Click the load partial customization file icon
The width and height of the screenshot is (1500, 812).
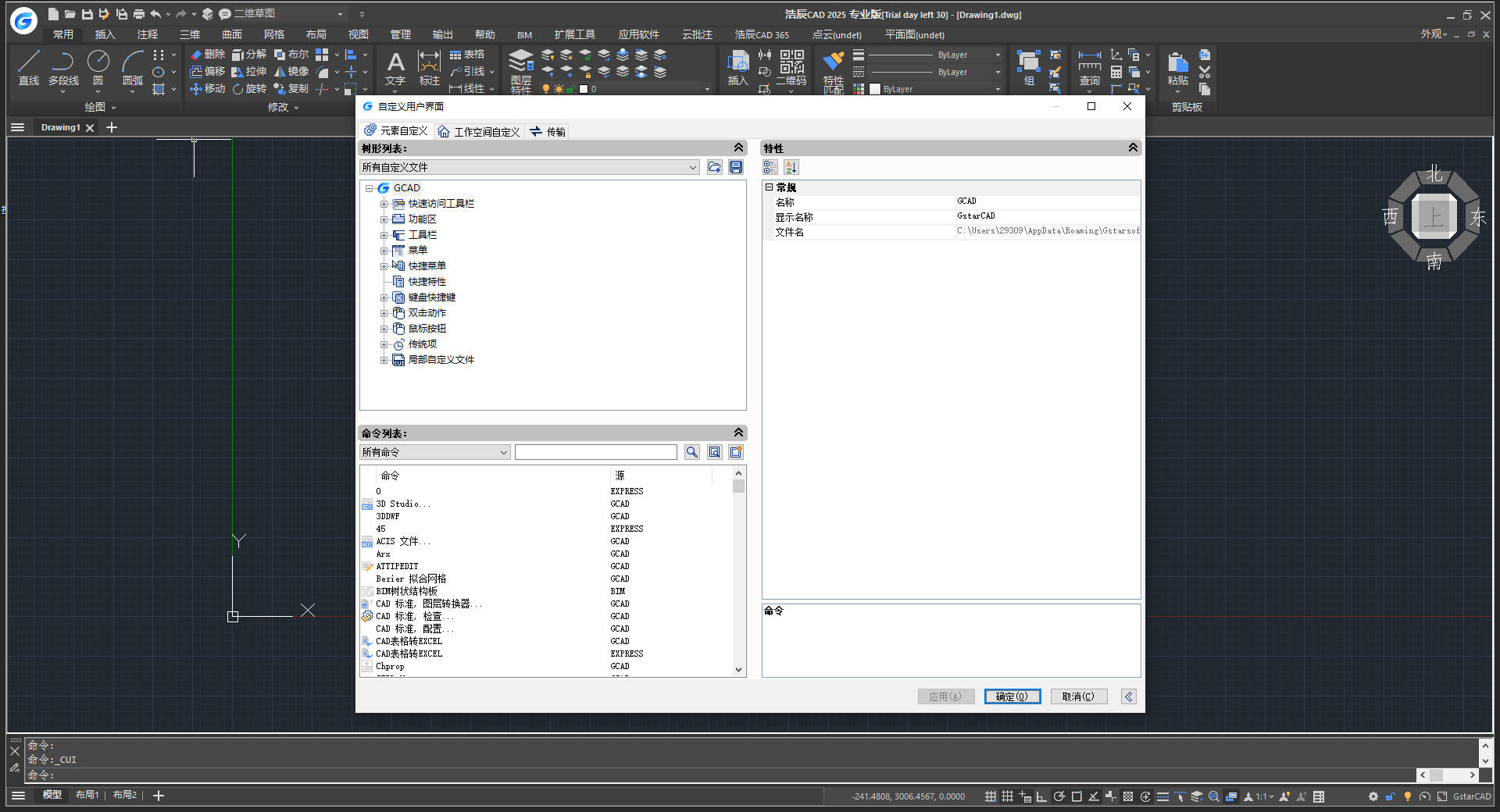click(x=714, y=167)
